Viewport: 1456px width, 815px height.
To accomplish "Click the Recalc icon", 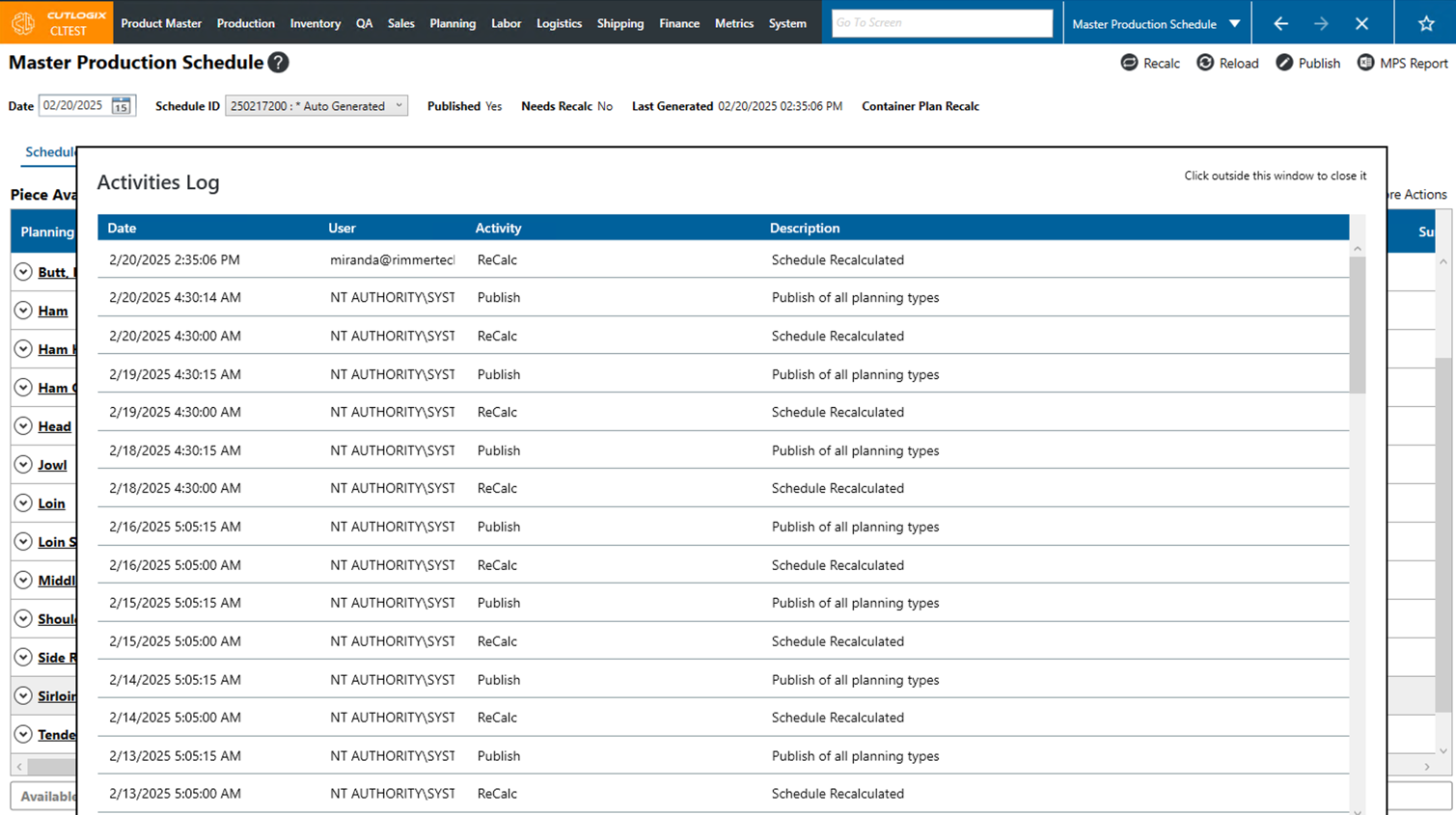I will [x=1129, y=63].
